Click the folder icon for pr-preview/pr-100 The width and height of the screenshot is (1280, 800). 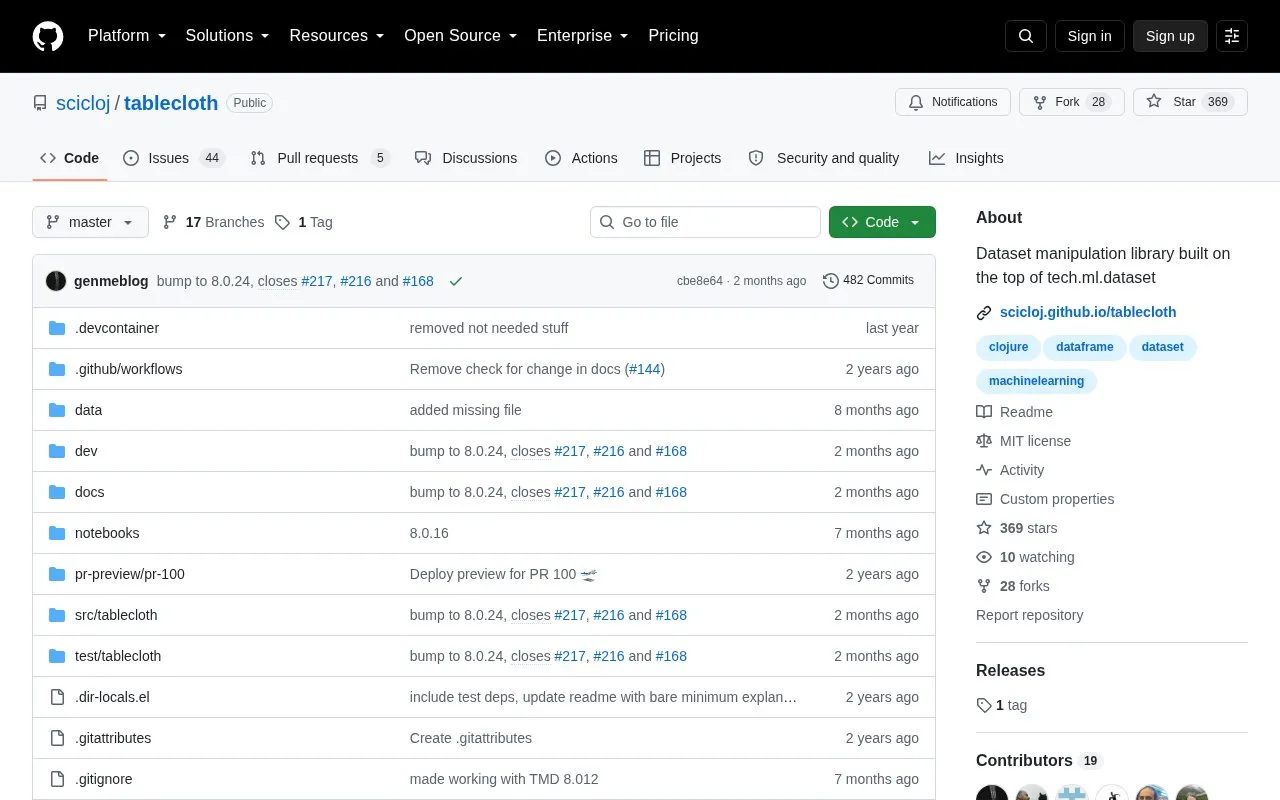(57, 574)
